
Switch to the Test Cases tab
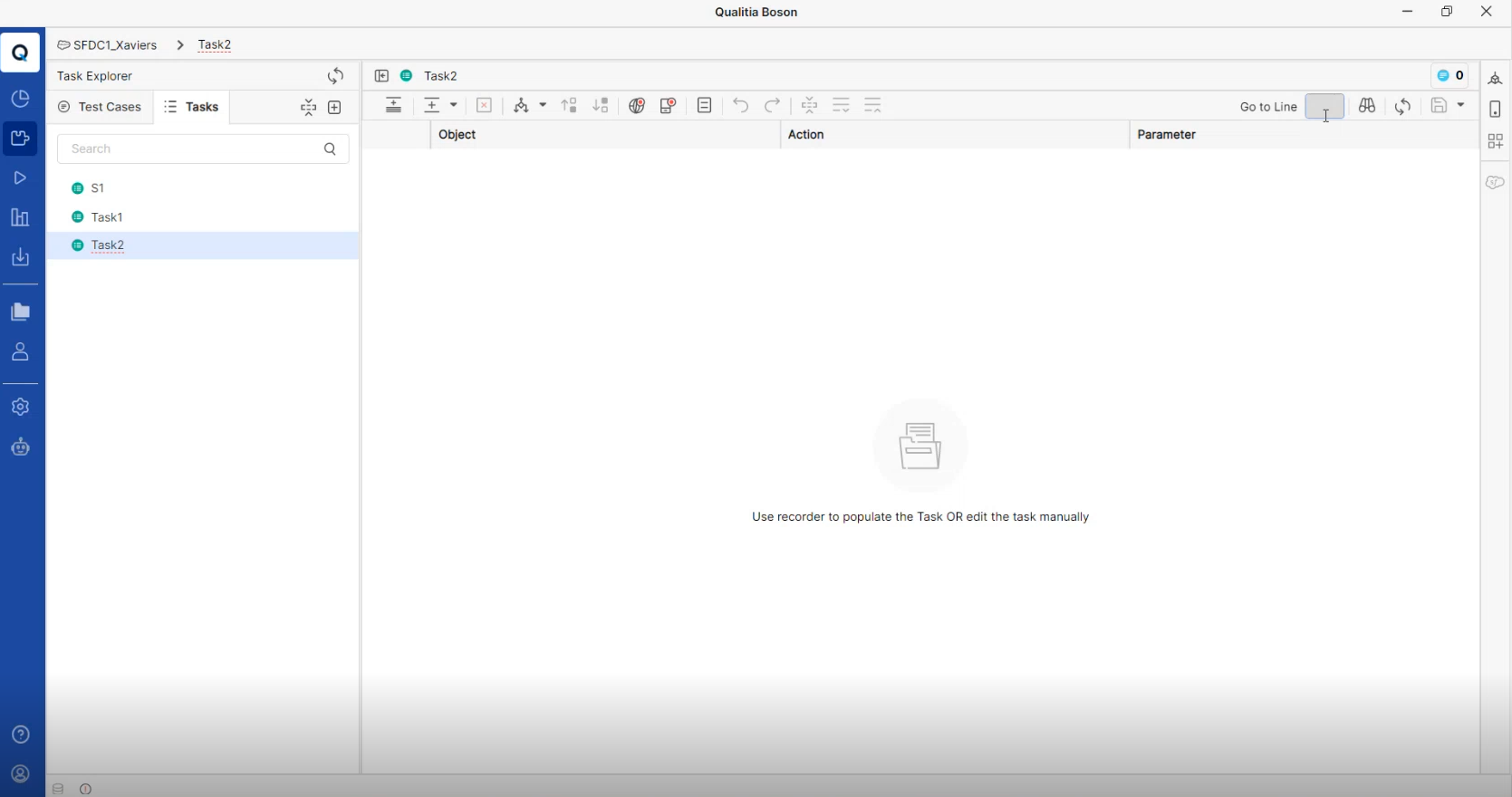click(x=100, y=107)
